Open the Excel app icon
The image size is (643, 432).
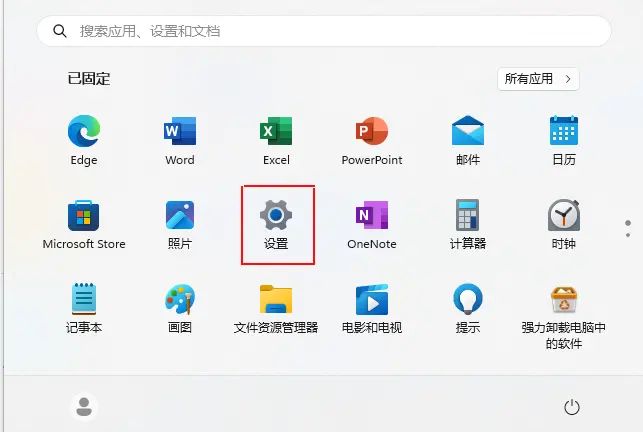click(276, 131)
